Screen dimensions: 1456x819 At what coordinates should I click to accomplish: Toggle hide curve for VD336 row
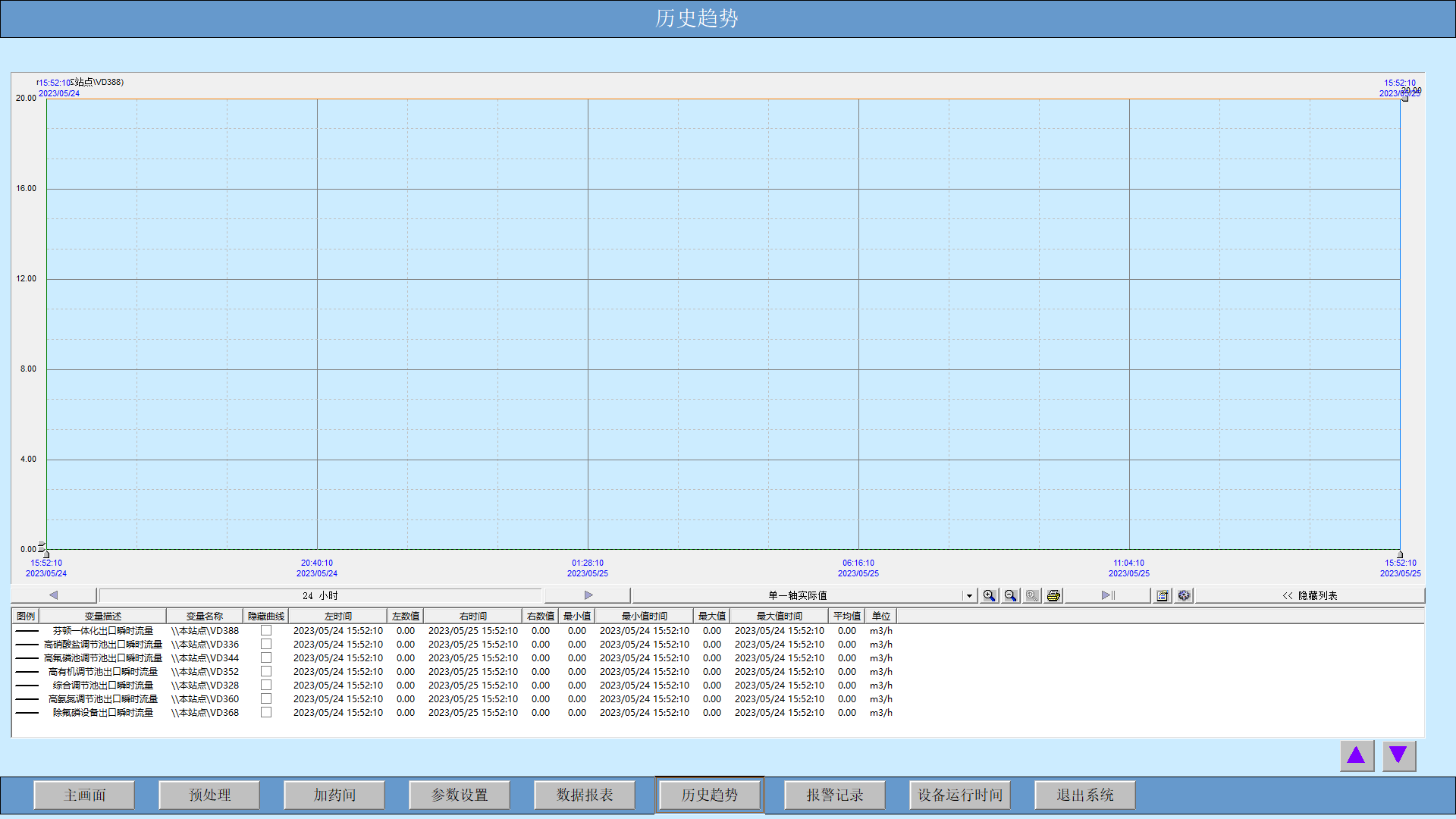click(x=266, y=644)
